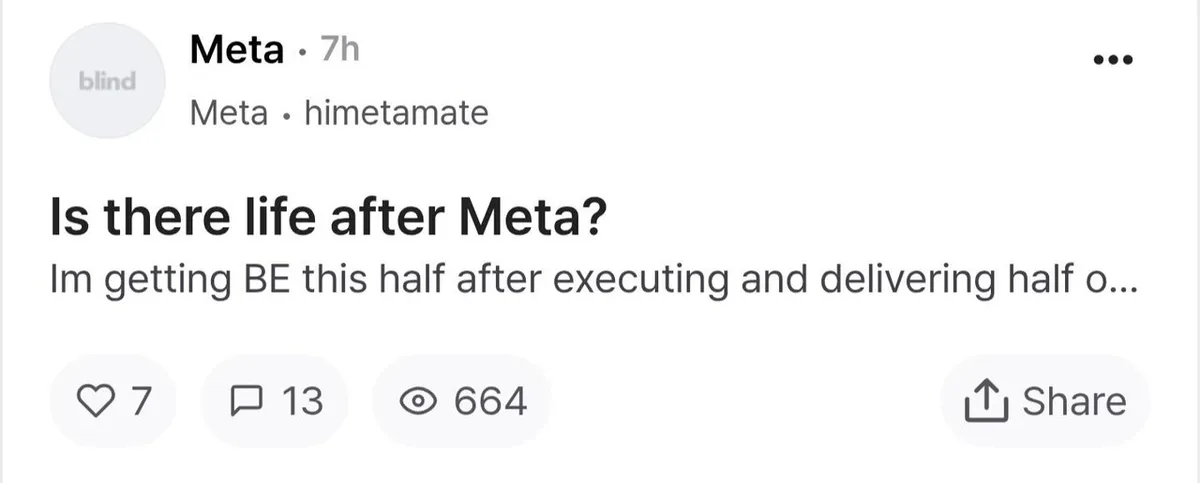Expand the truncated post preview text
The height and width of the screenshot is (483, 1200).
[x=590, y=281]
